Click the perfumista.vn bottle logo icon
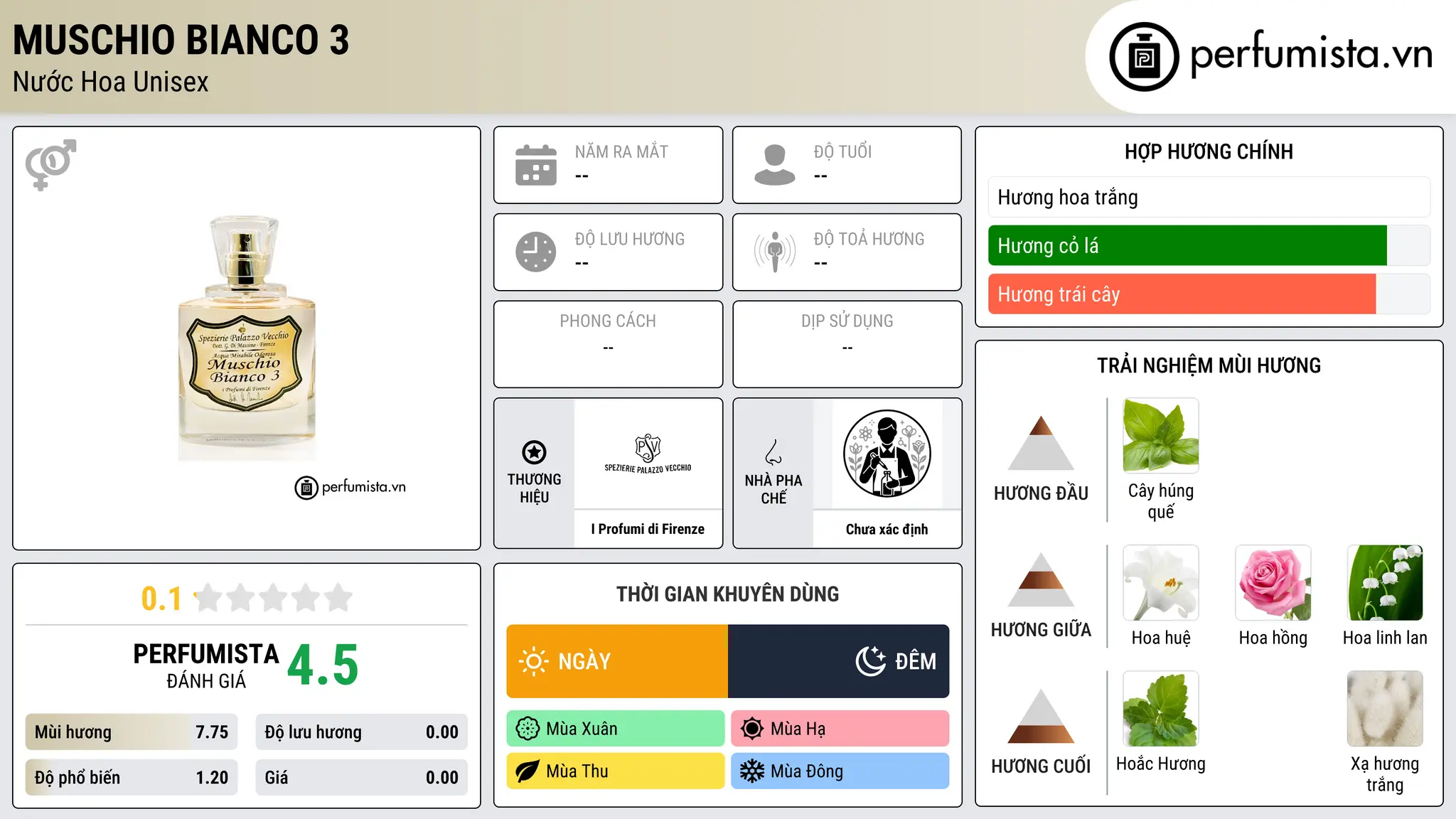Viewport: 1456px width, 819px height. pyautogui.click(x=1144, y=57)
